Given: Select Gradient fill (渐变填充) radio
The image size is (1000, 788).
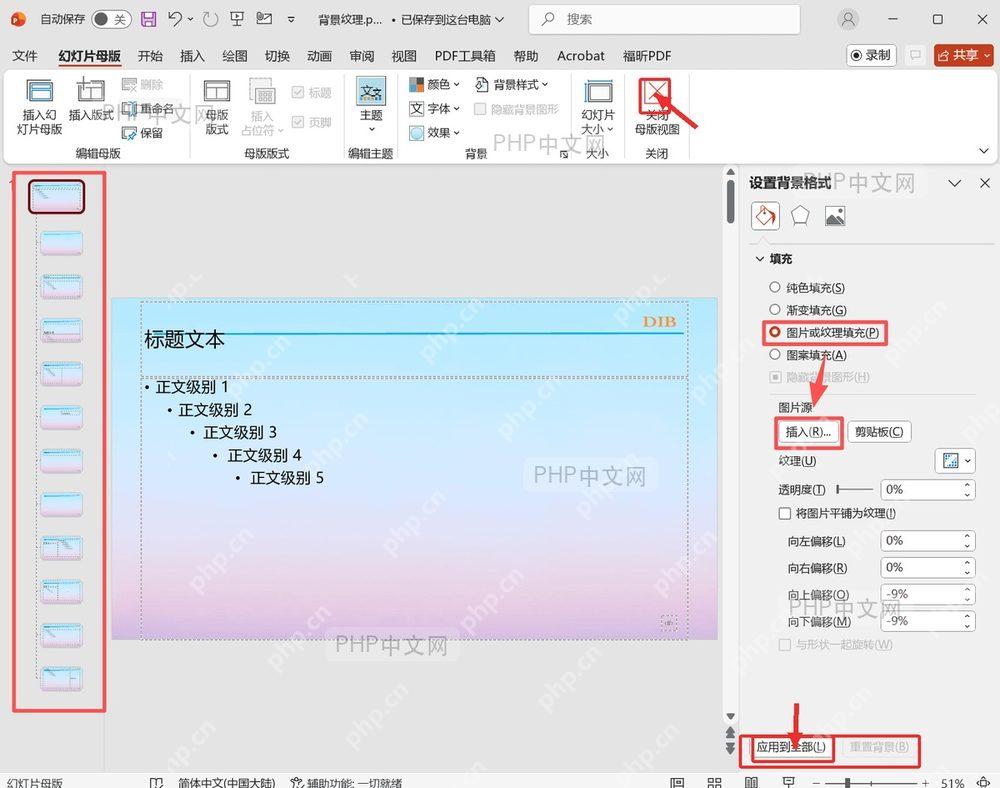Looking at the screenshot, I should [x=775, y=310].
